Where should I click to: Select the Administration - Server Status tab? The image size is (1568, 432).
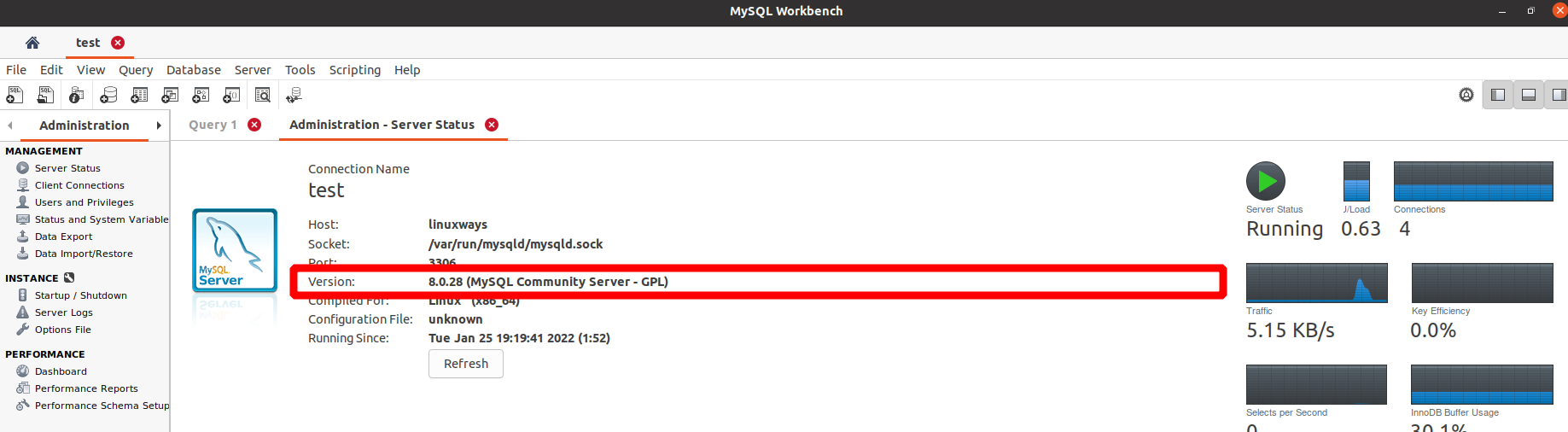[x=382, y=125]
